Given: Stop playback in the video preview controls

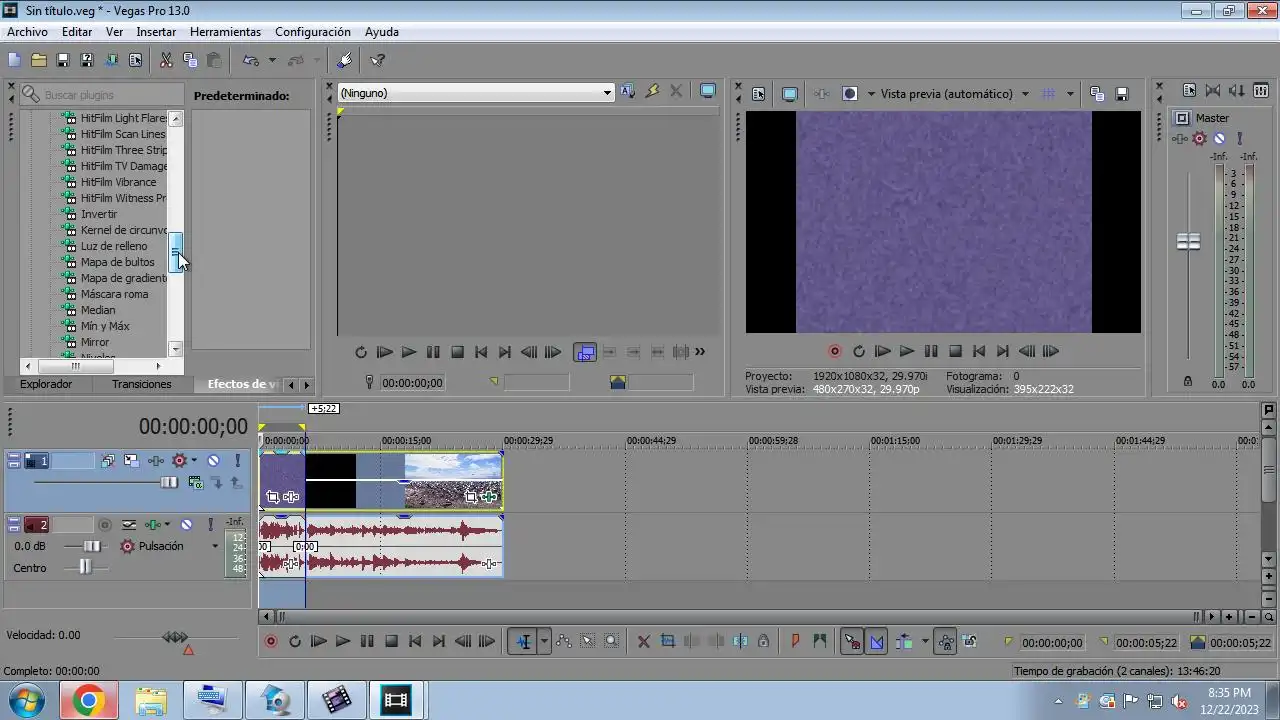Looking at the screenshot, I should tap(955, 351).
